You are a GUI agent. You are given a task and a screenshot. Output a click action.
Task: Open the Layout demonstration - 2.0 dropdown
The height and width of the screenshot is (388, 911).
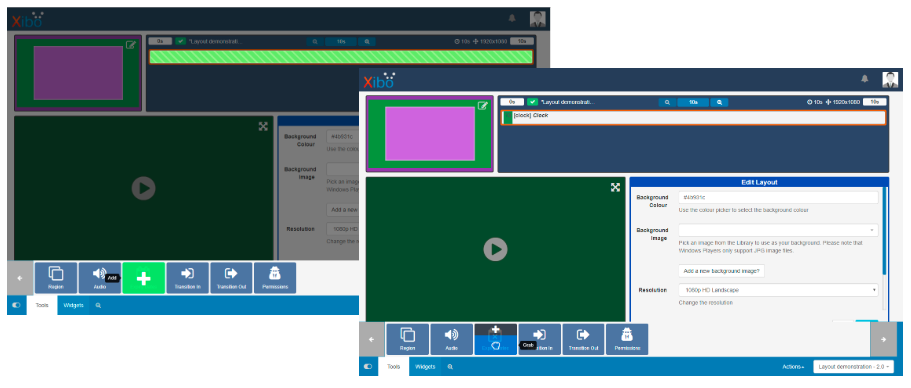point(853,367)
